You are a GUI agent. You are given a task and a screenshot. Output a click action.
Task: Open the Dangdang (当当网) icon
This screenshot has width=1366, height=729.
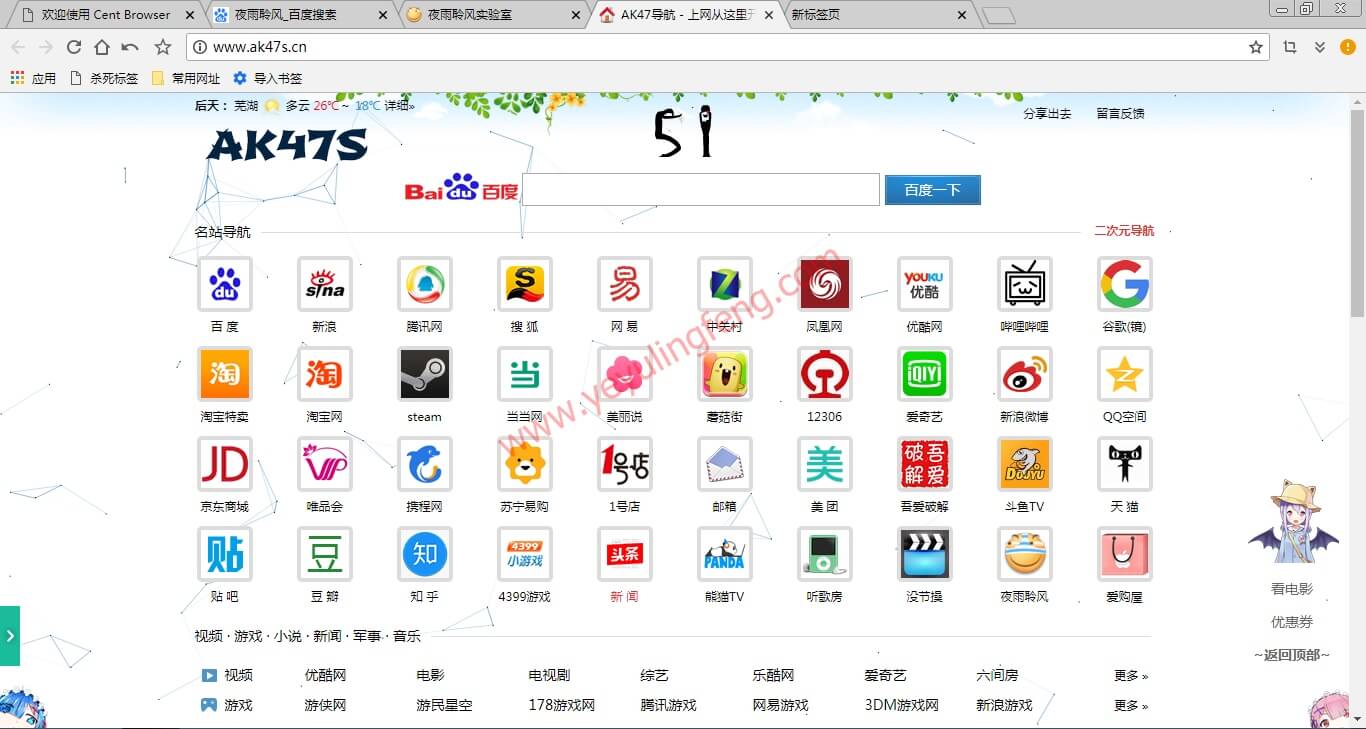tap(525, 374)
